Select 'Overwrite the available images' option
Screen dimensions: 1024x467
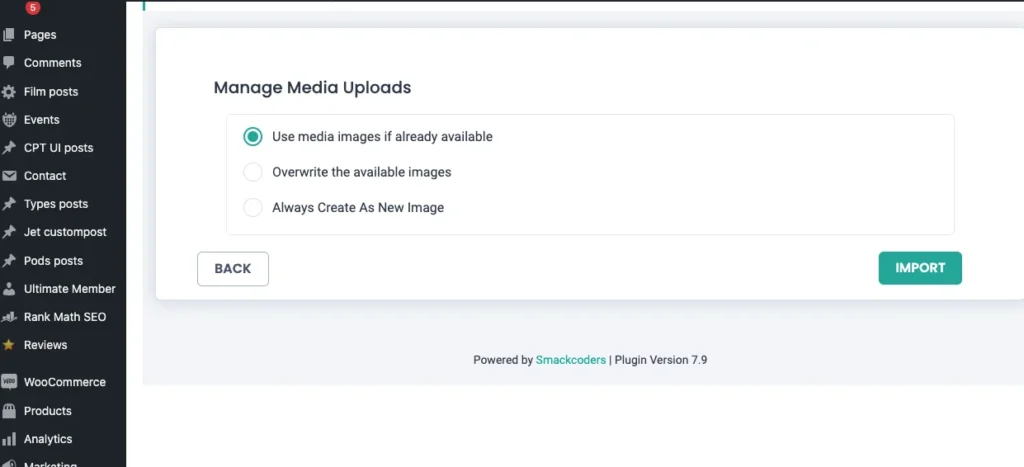(x=253, y=172)
